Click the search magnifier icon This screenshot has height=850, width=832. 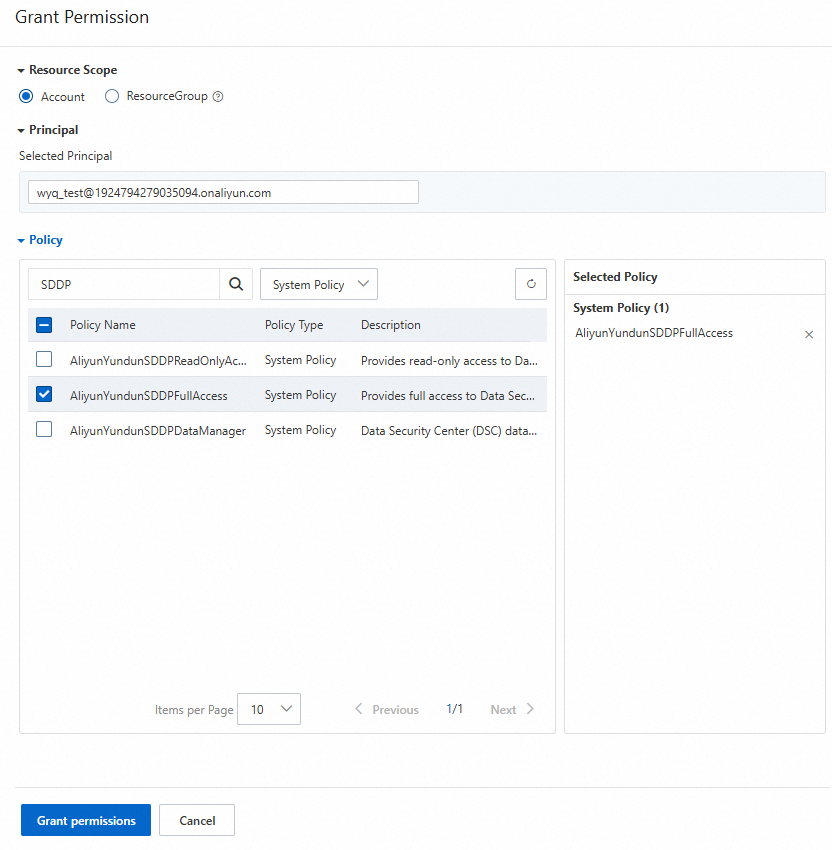[x=236, y=284]
